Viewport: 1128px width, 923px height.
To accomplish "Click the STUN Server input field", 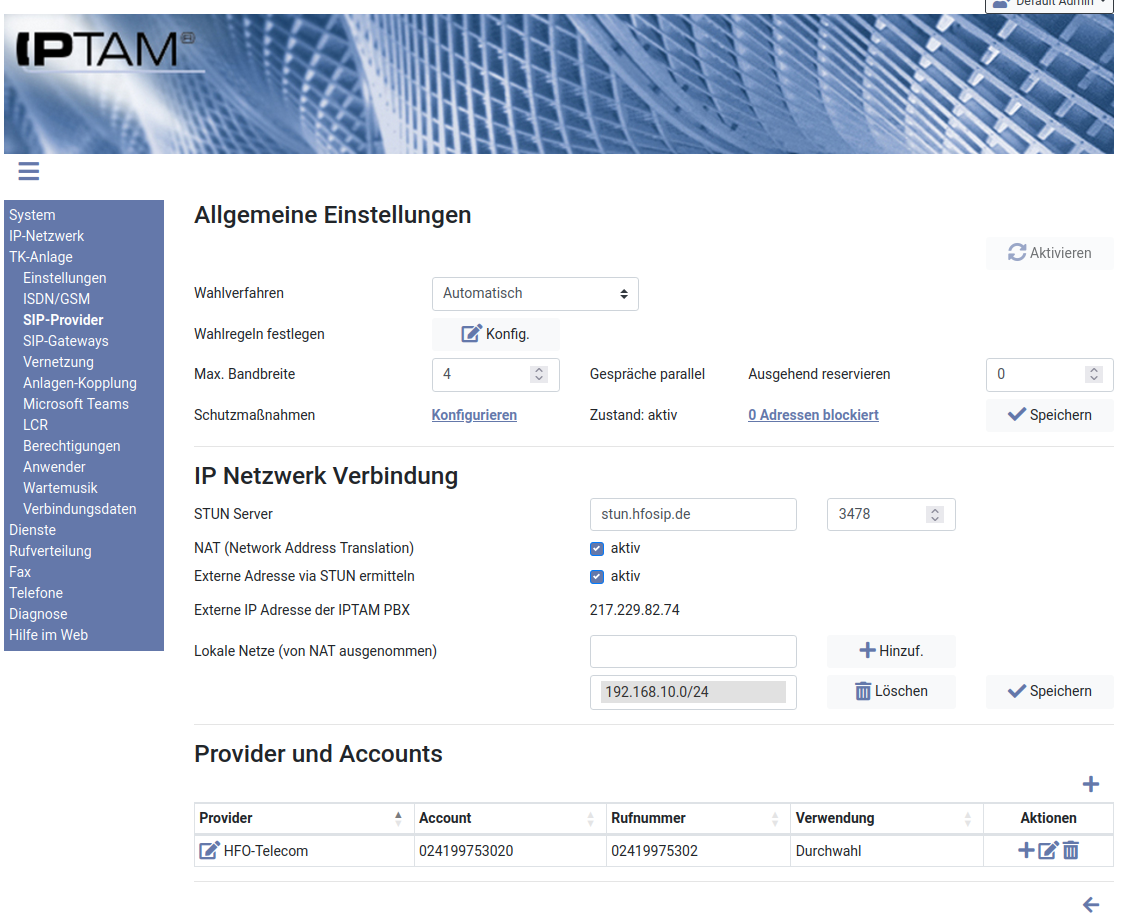I will [x=693, y=514].
